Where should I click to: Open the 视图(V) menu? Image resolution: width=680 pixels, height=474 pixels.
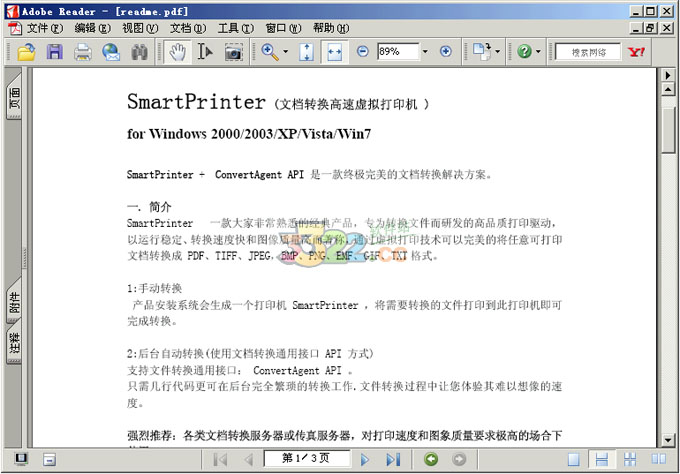pyautogui.click(x=140, y=28)
